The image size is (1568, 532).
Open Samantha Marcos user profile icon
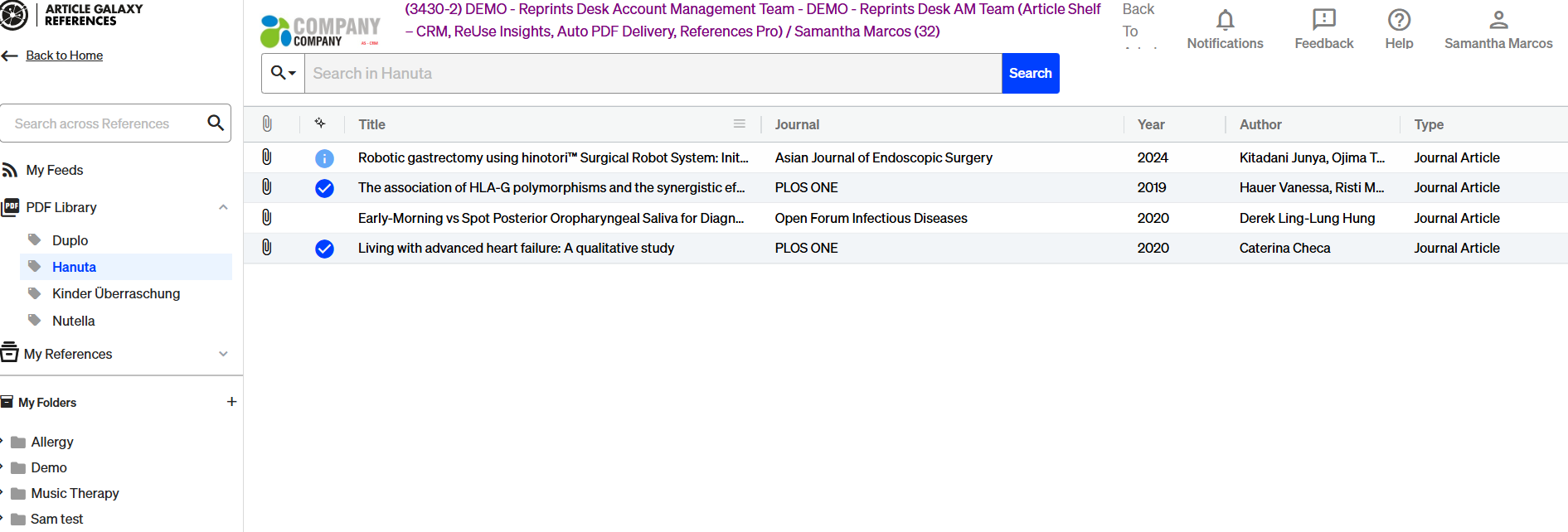point(1498,20)
